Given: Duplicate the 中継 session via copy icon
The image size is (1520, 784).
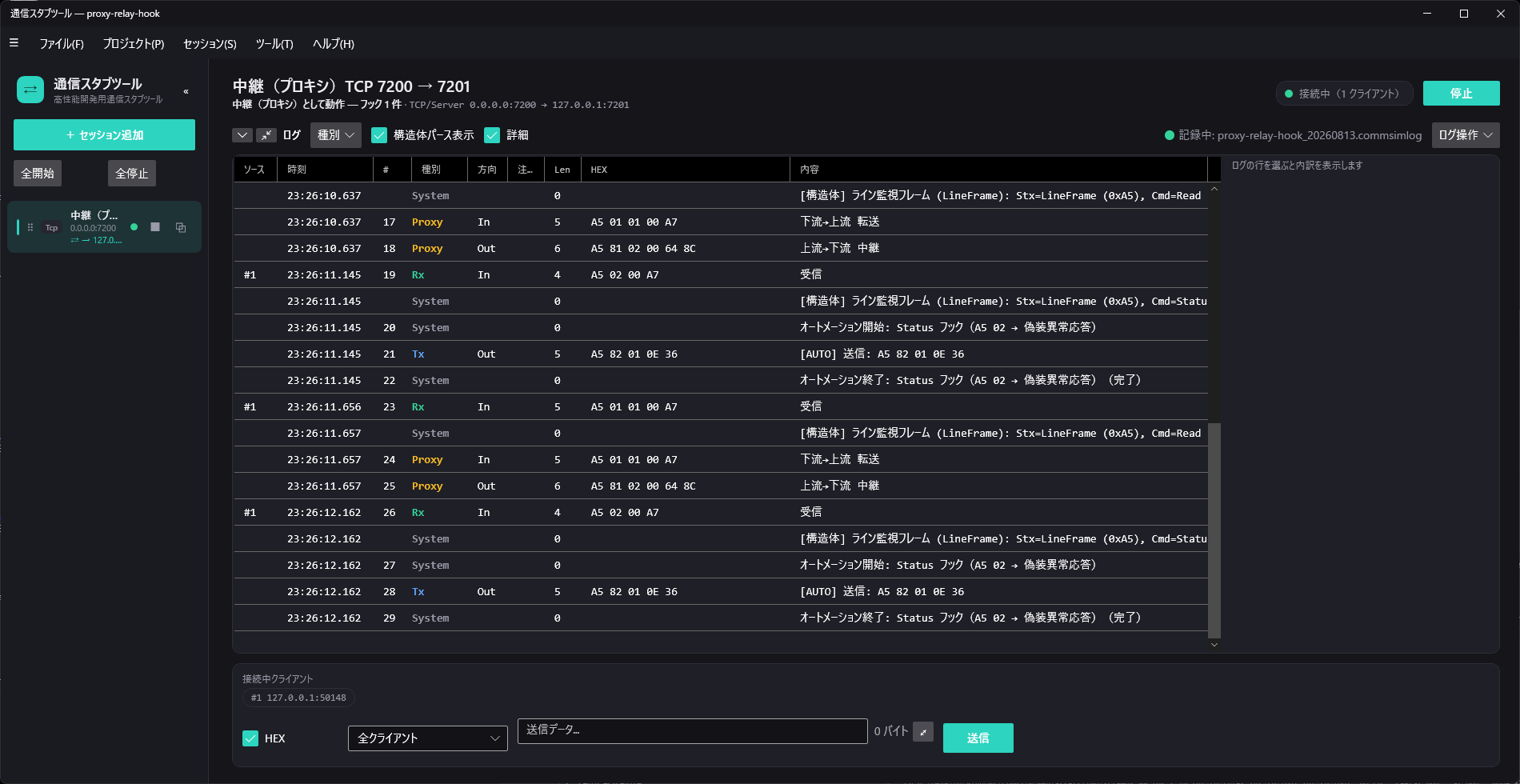Looking at the screenshot, I should pos(181,227).
